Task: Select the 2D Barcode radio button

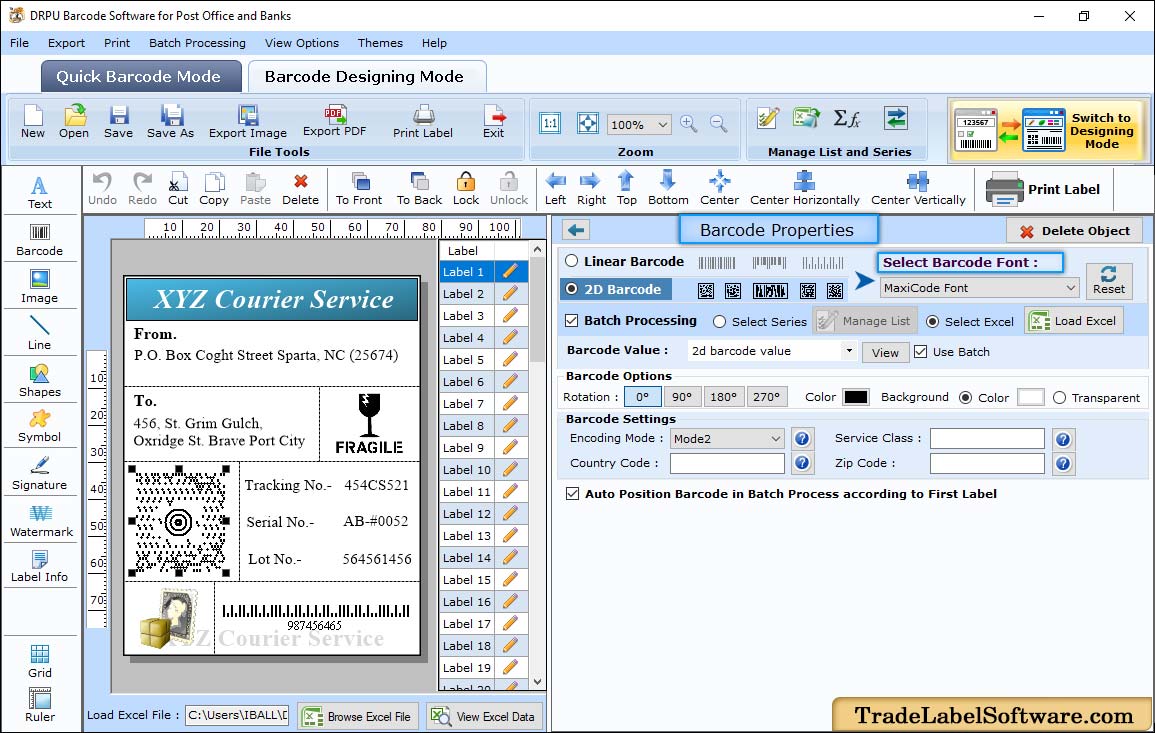Action: click(x=572, y=290)
